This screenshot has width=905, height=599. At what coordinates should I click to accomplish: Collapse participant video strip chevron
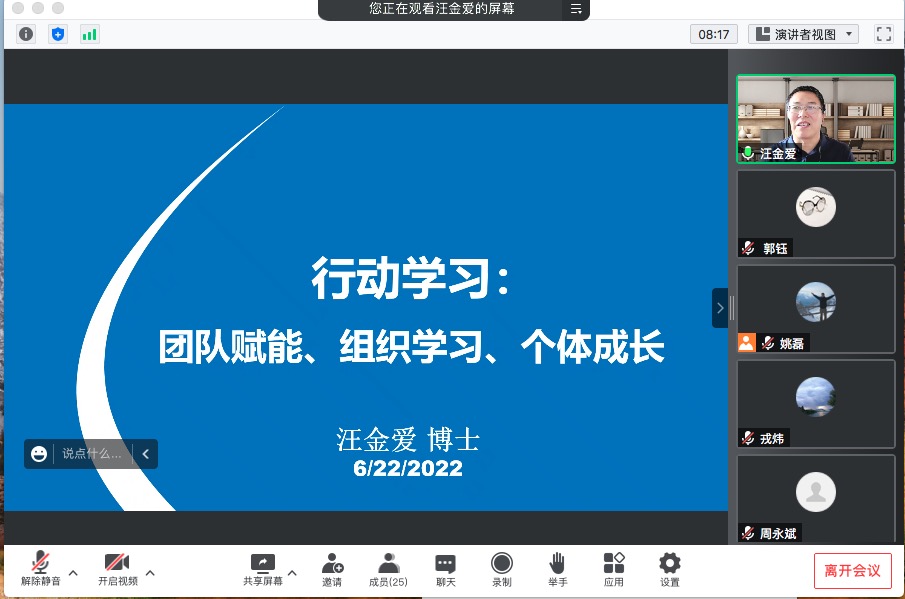tap(720, 308)
